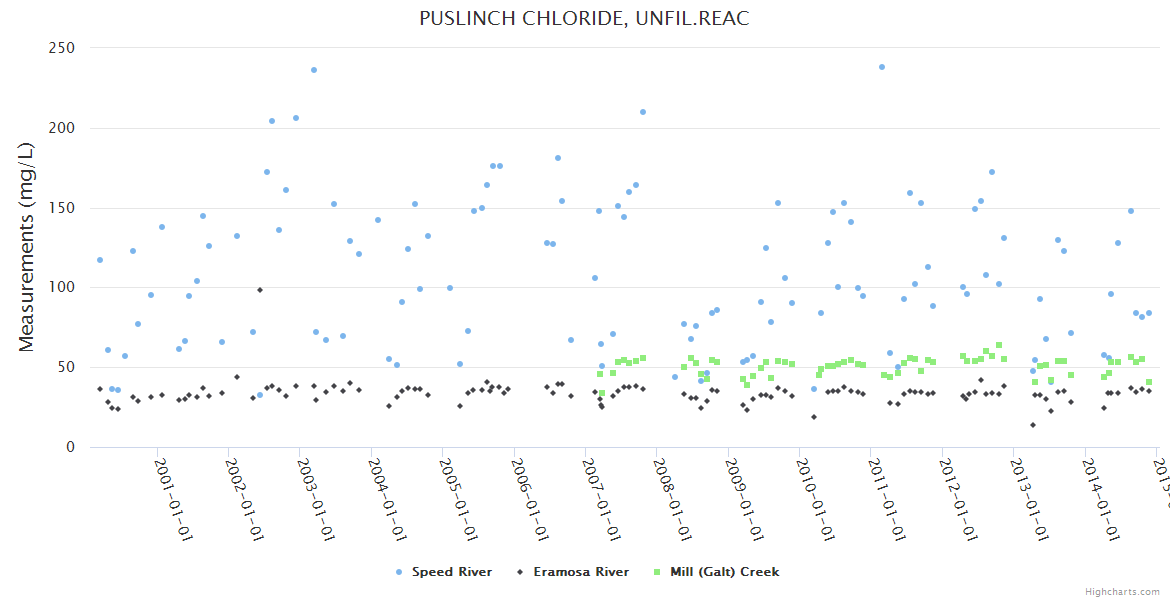Click the chart title PUSLINCH CHLORIDE, UNFIL.REAC
The image size is (1170, 600).
pos(584,18)
